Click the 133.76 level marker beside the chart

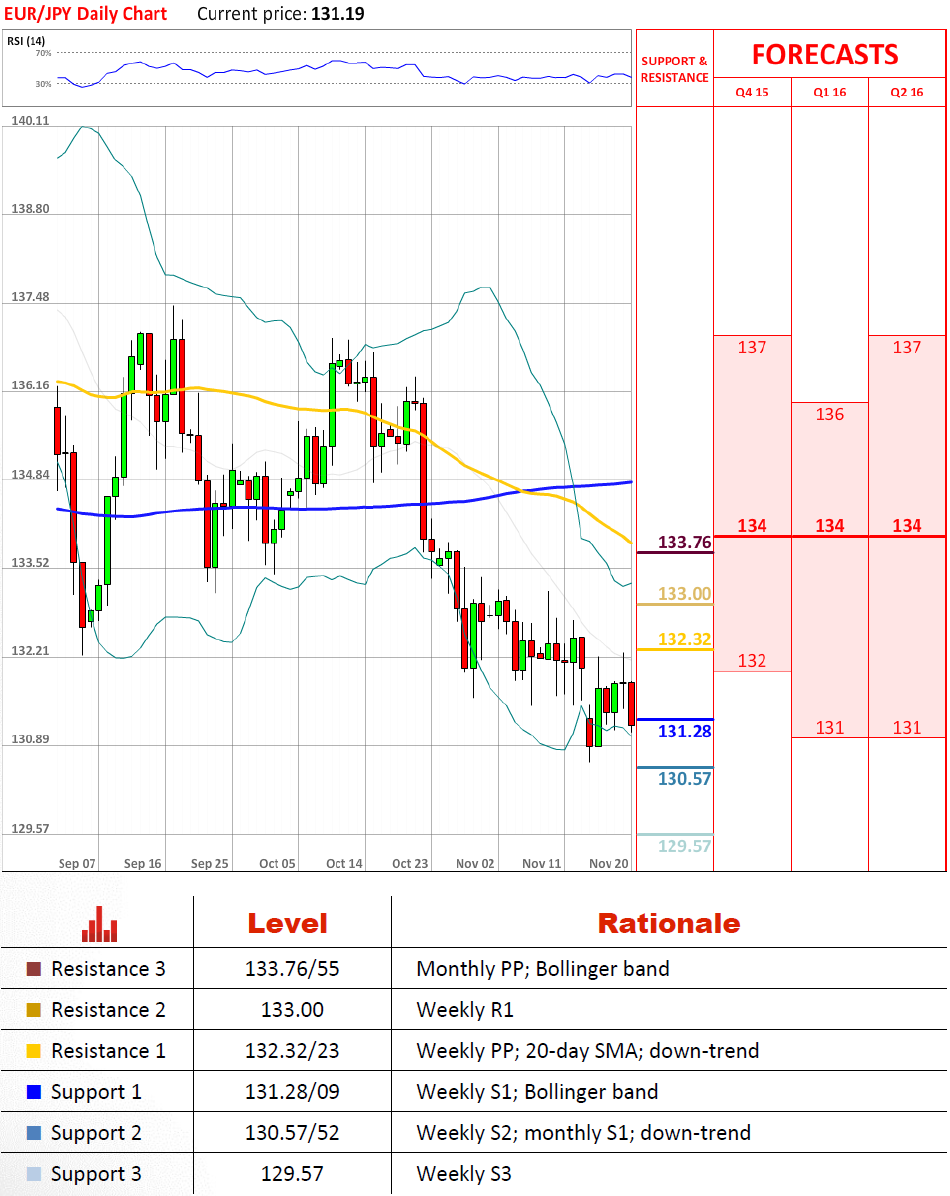pos(684,543)
